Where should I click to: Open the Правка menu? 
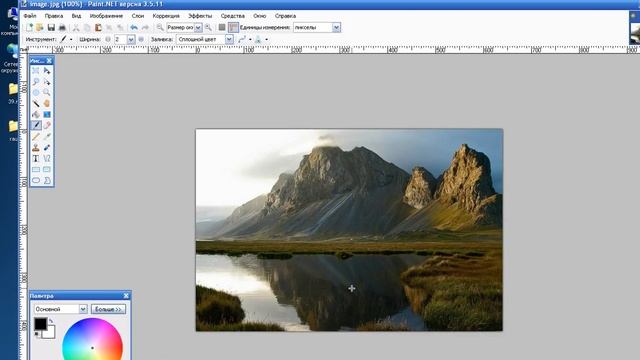(x=53, y=16)
